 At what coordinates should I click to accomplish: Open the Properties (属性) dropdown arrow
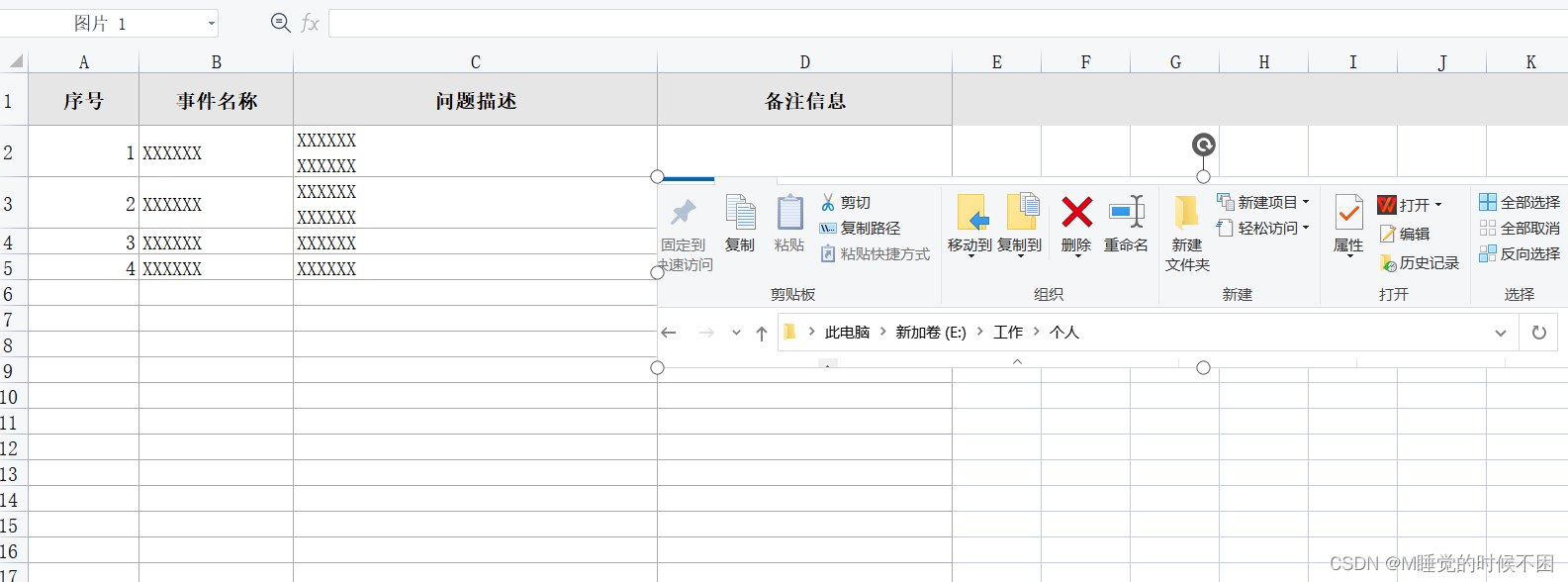[x=1349, y=256]
